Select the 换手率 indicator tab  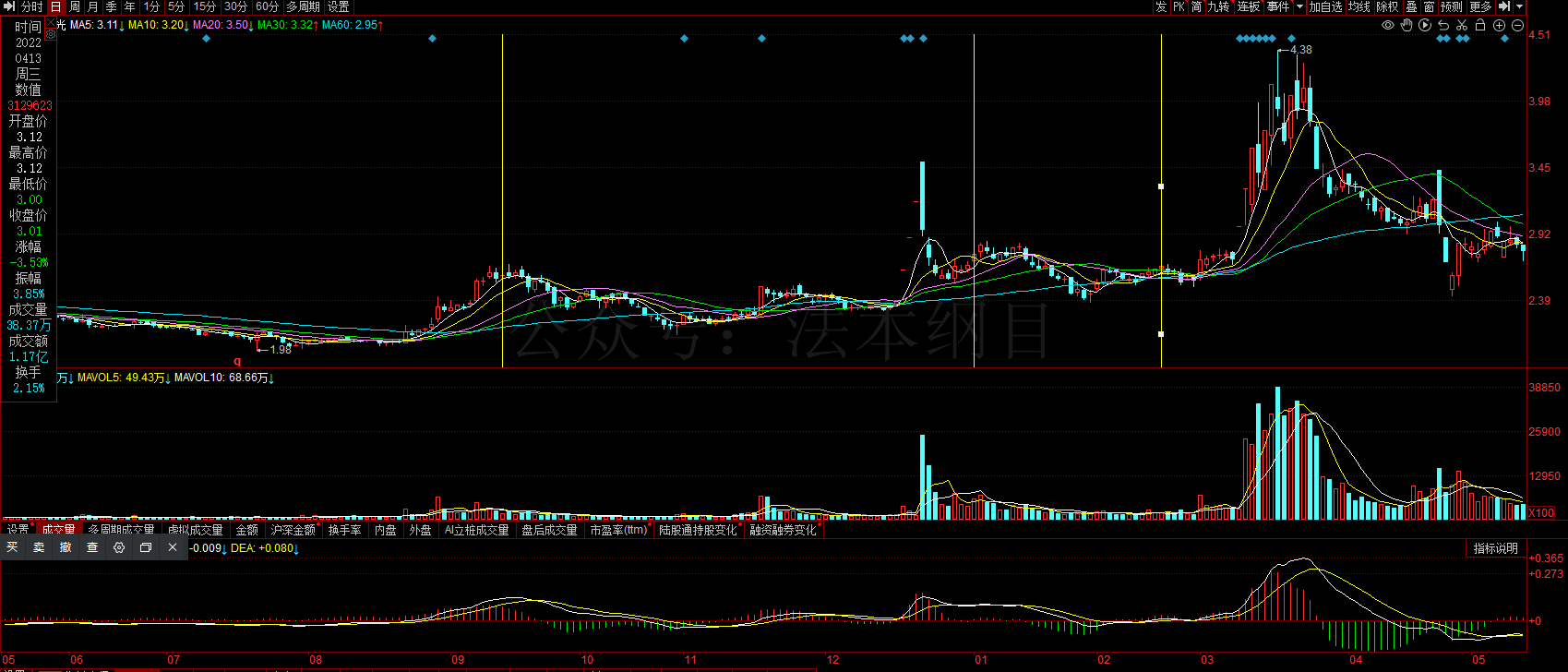(344, 530)
